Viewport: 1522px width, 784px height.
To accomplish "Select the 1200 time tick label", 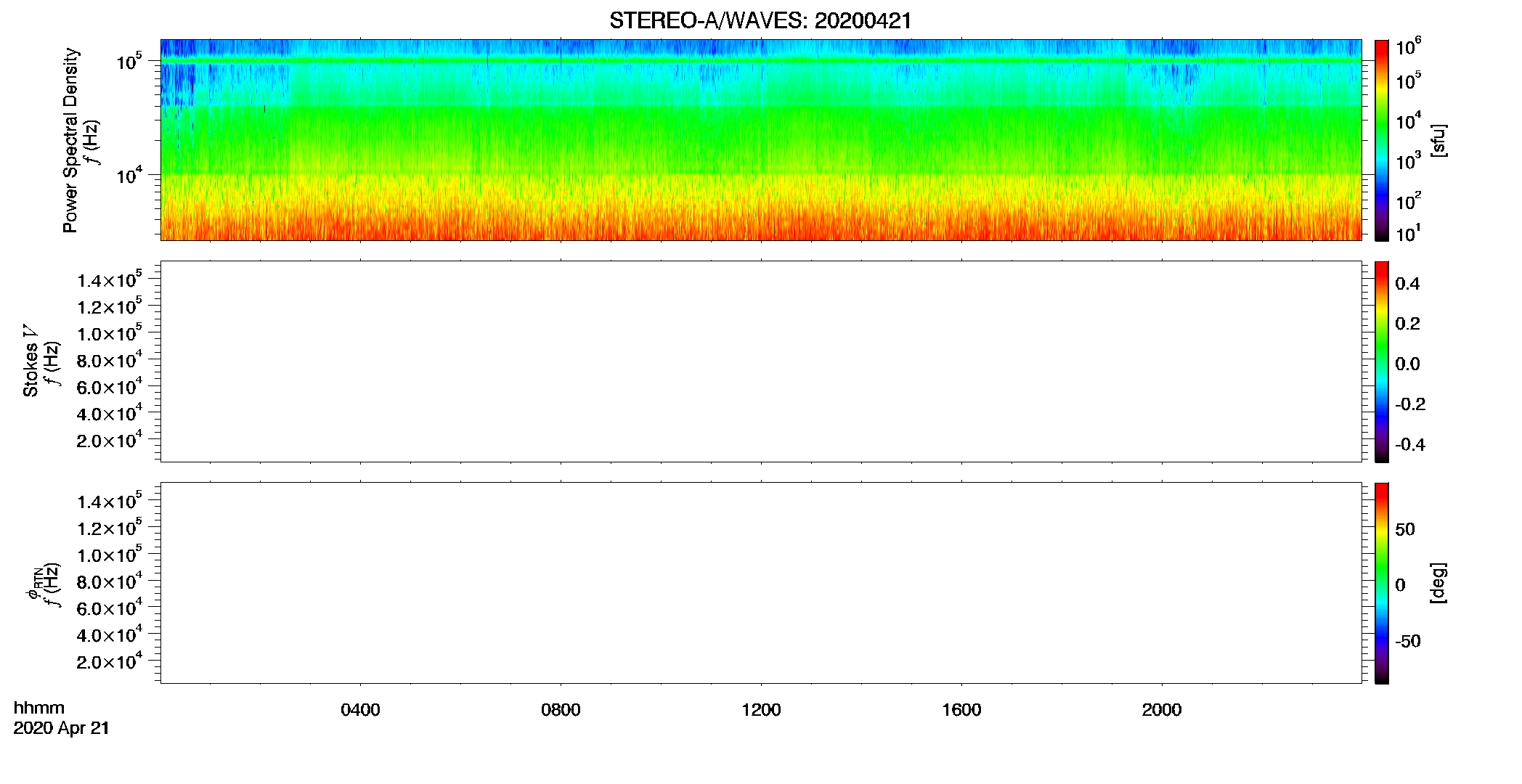I will (x=761, y=710).
